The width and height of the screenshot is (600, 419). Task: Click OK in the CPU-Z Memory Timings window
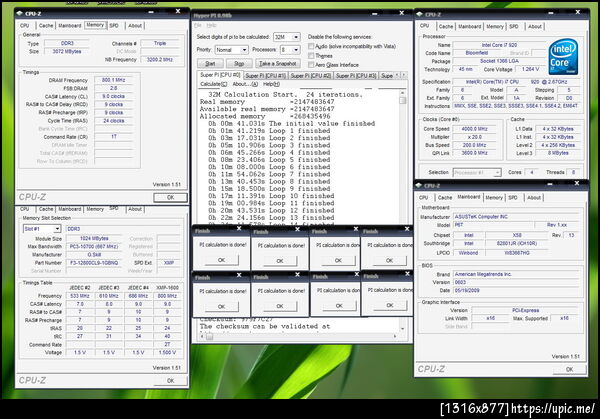coord(170,197)
